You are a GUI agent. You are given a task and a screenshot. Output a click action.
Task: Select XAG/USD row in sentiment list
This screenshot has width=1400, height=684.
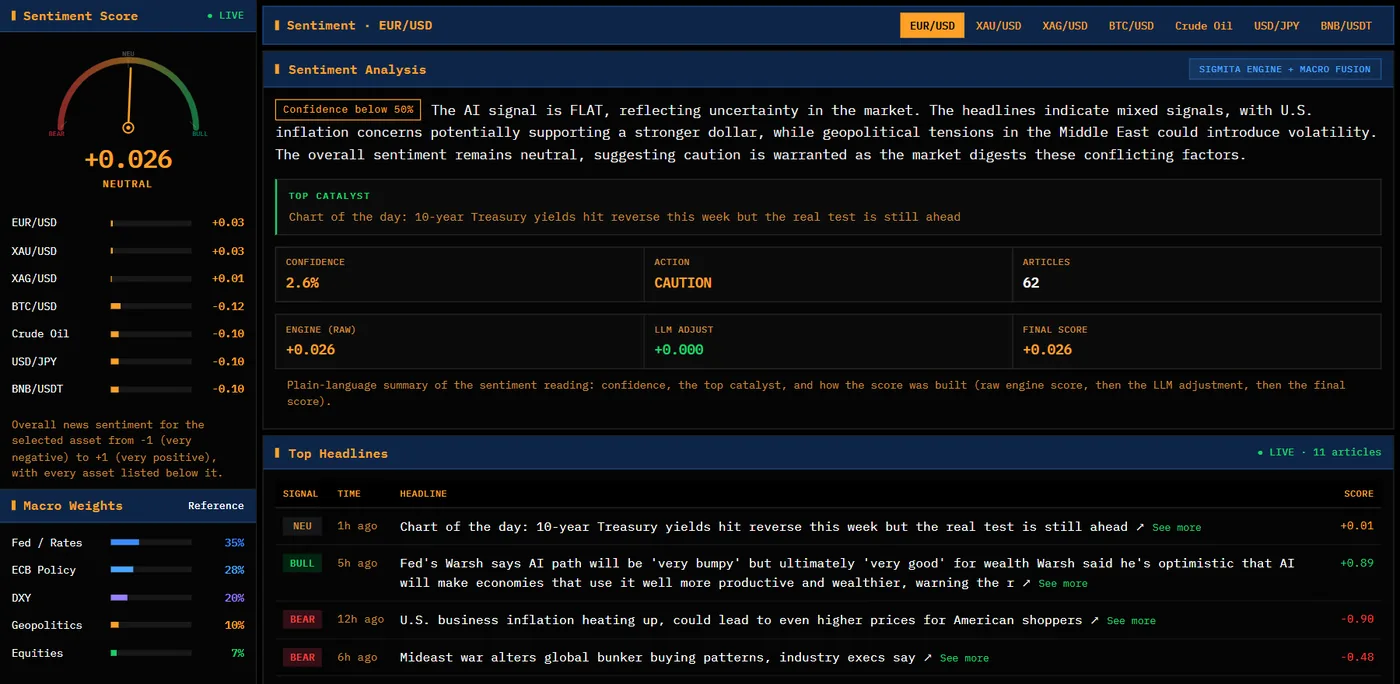tap(128, 278)
